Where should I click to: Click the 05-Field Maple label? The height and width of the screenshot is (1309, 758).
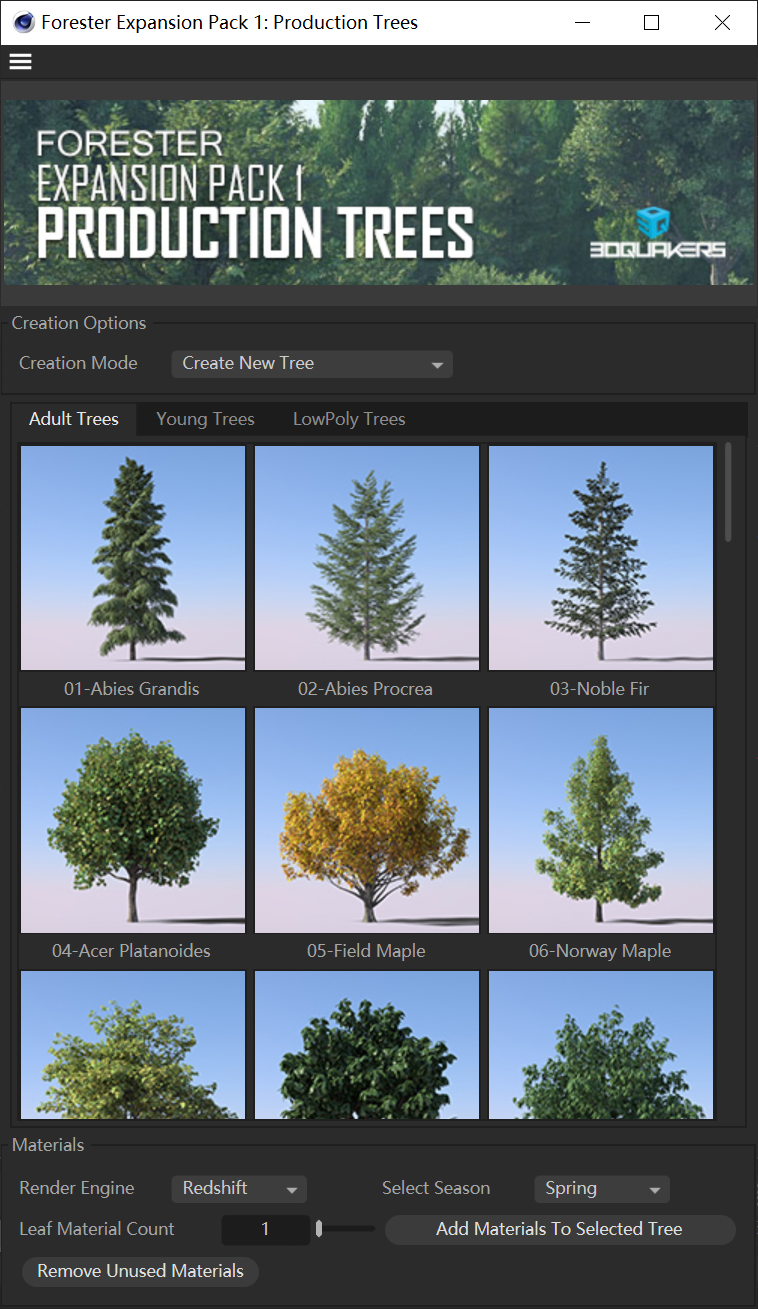click(x=366, y=951)
